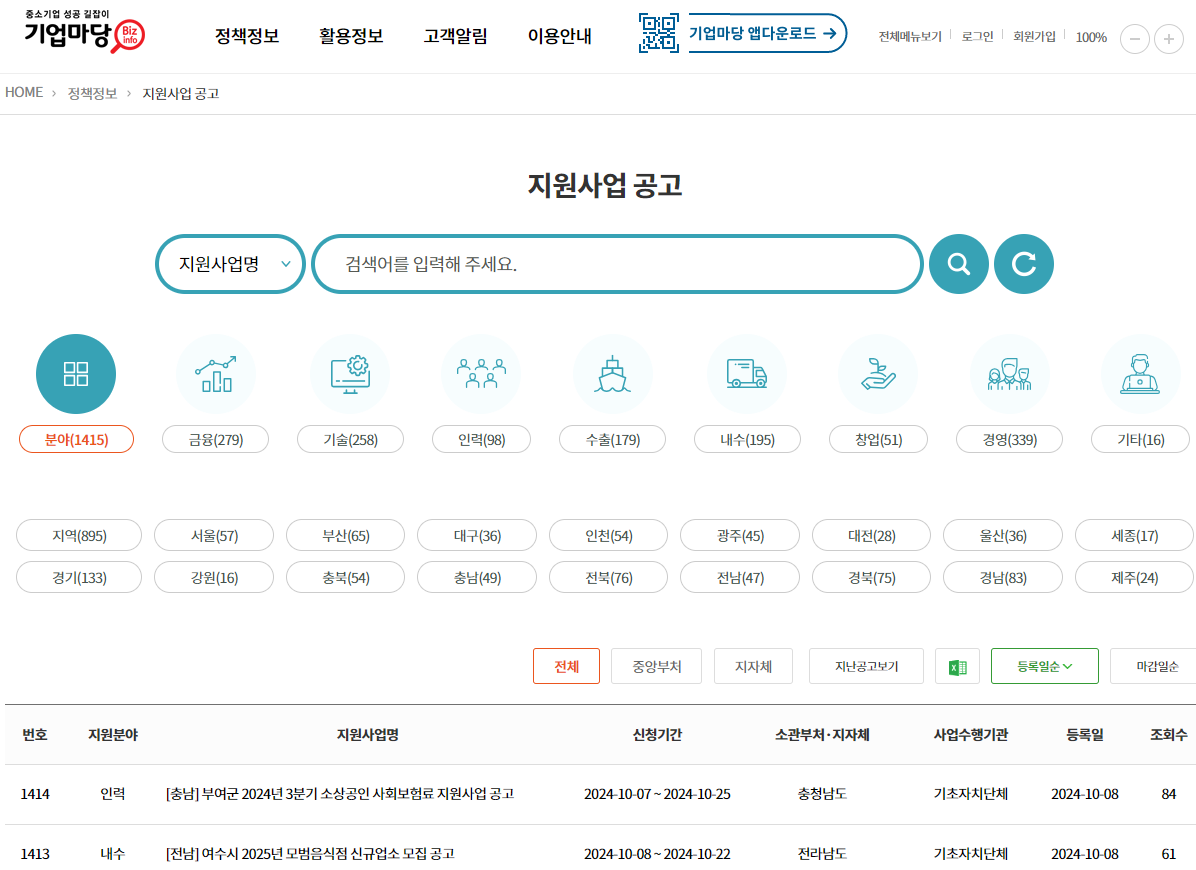Click the QR code icon

tap(658, 33)
